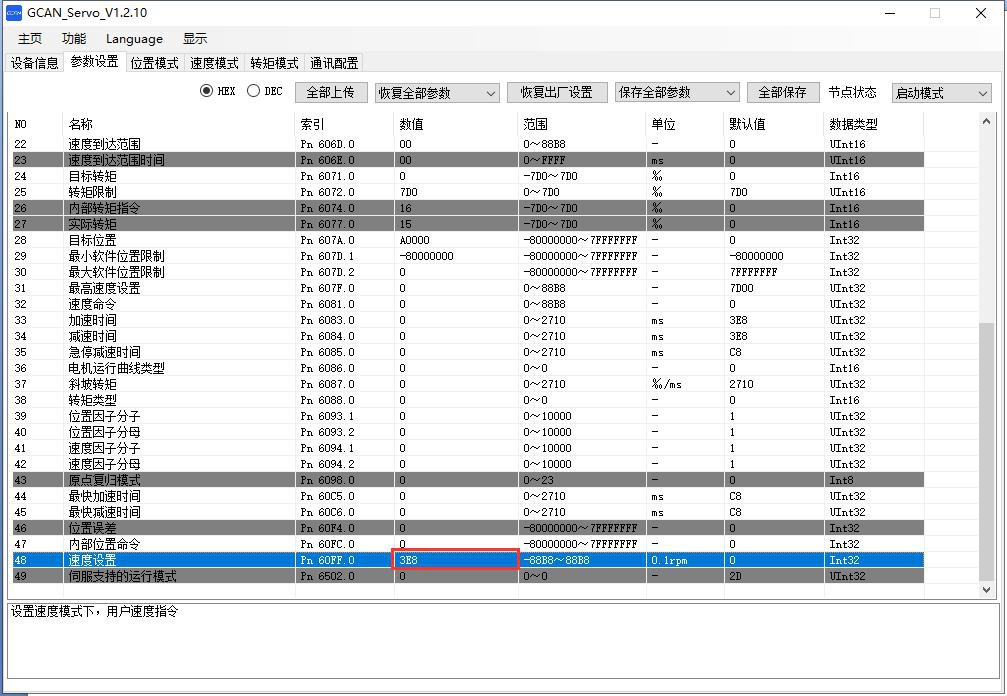The width and height of the screenshot is (1007, 696).
Task: Click the 全部上传 button
Action: pos(330,92)
